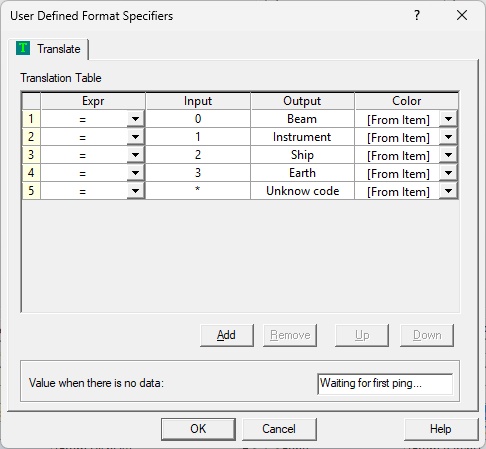Viewport: 486px width, 449px height.
Task: Expand the Color dropdown for the Instrument row
Action: [x=448, y=137]
